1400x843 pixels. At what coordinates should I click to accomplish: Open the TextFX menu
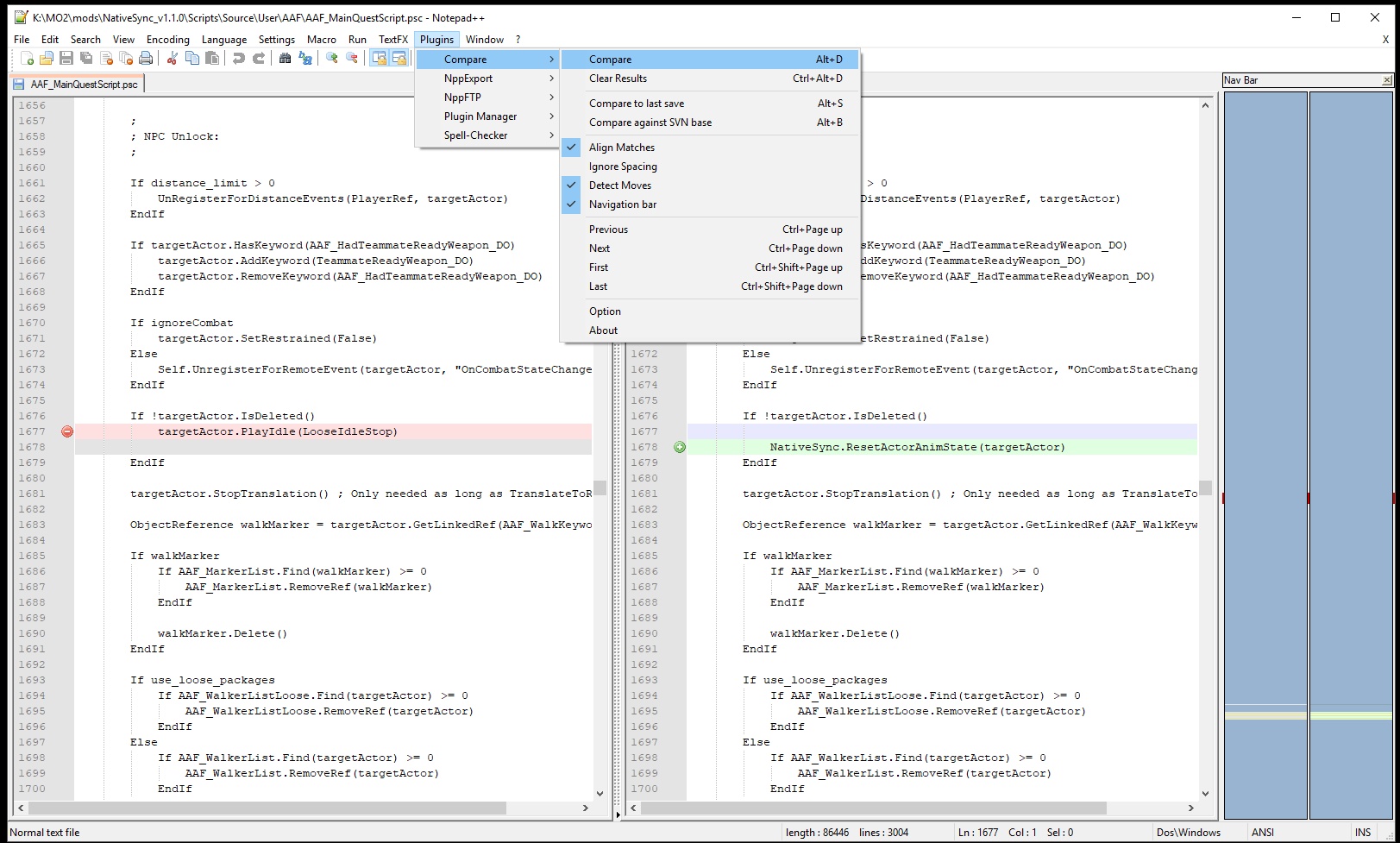coord(393,39)
